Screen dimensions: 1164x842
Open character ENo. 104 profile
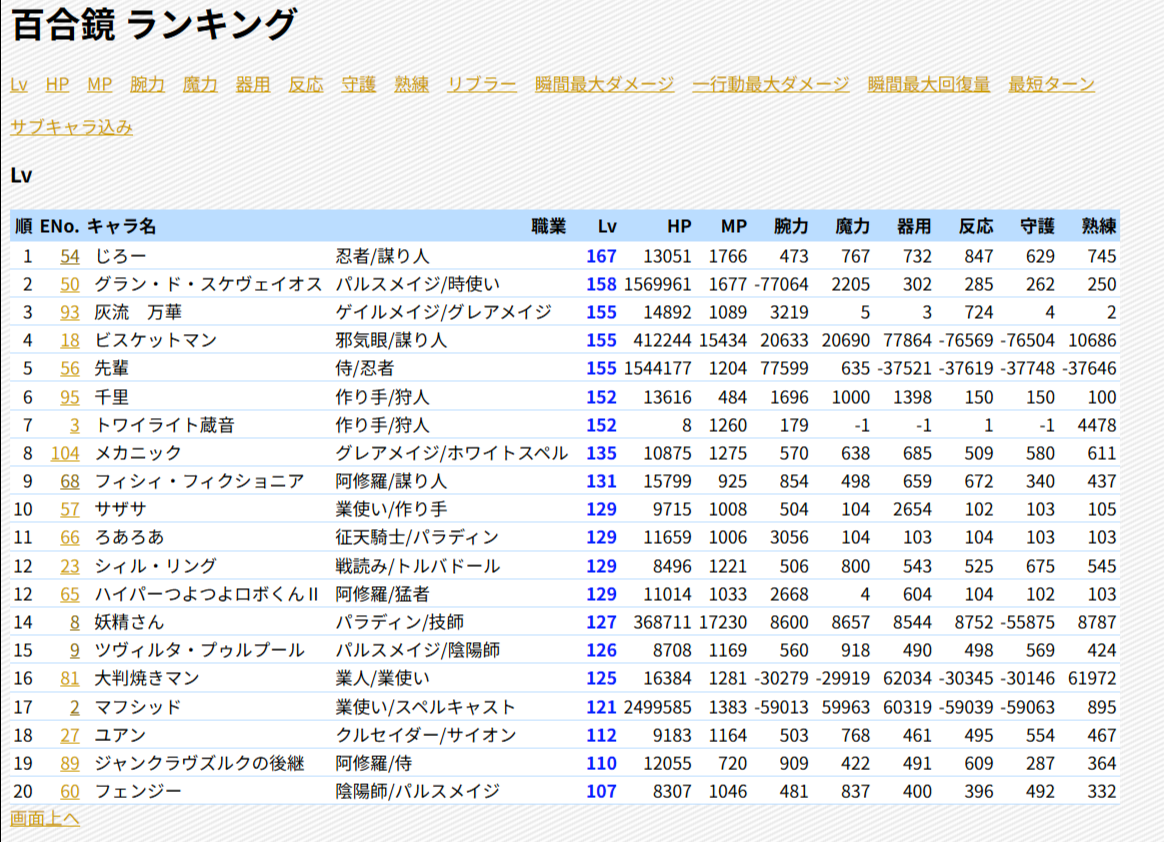(x=65, y=454)
